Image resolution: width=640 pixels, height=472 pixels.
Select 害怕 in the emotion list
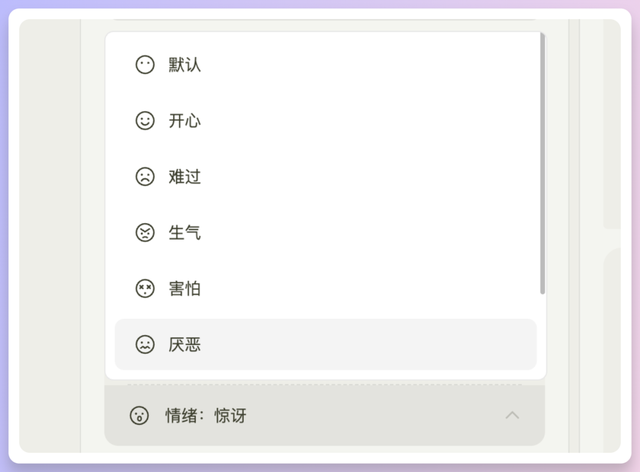185,289
